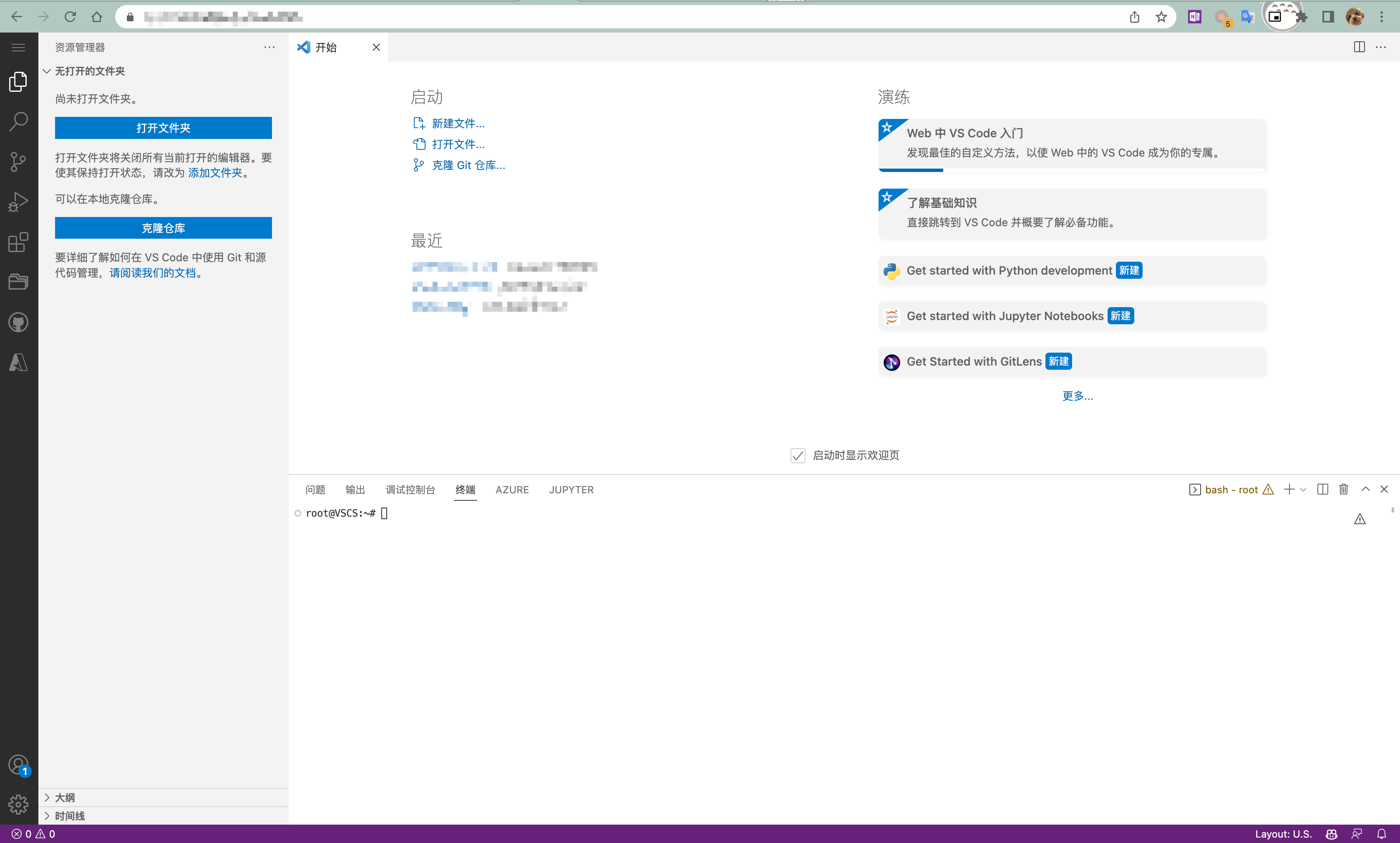Open the Run and Debug view icon

[x=18, y=202]
